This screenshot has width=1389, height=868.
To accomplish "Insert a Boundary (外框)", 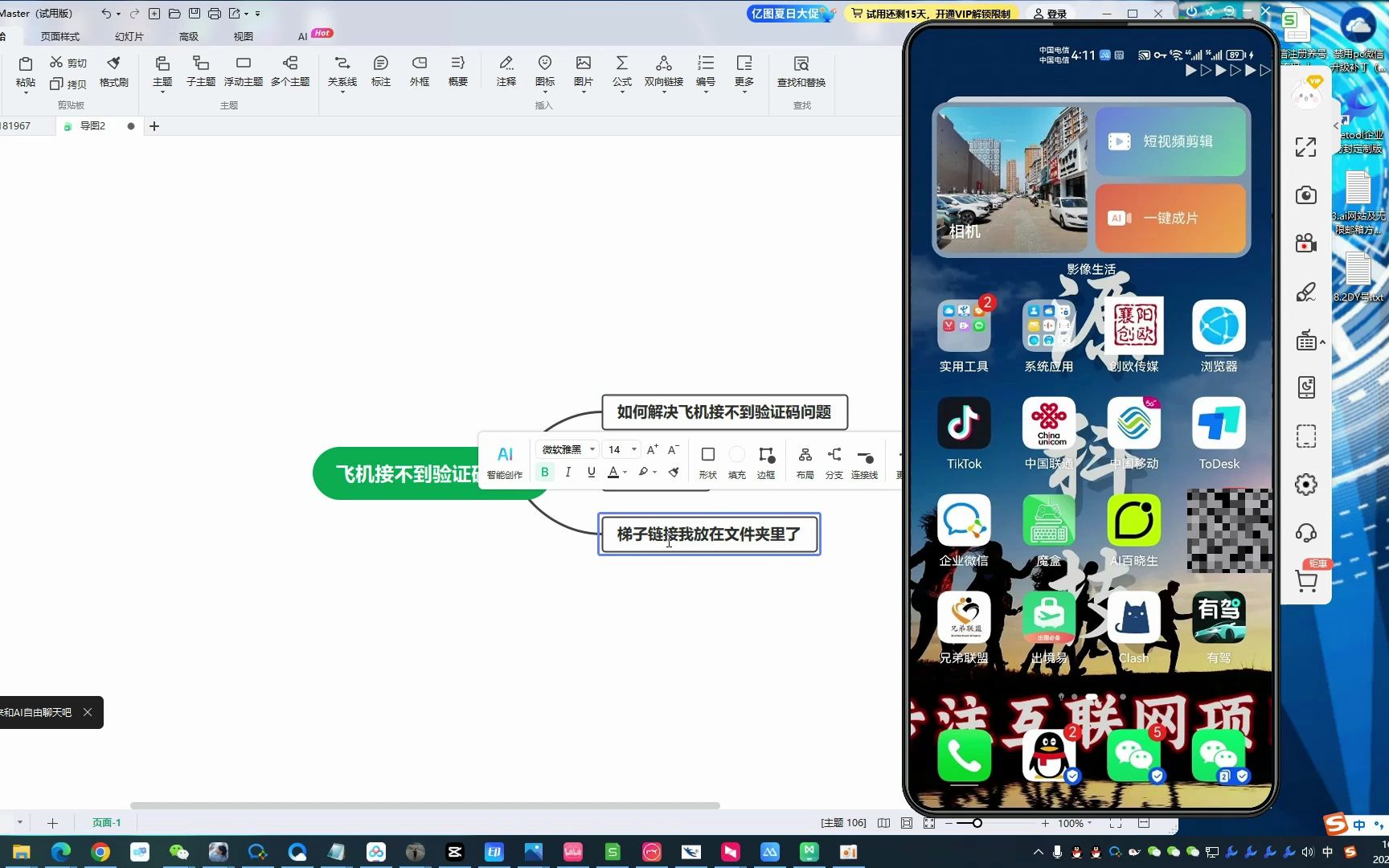I will click(x=420, y=71).
